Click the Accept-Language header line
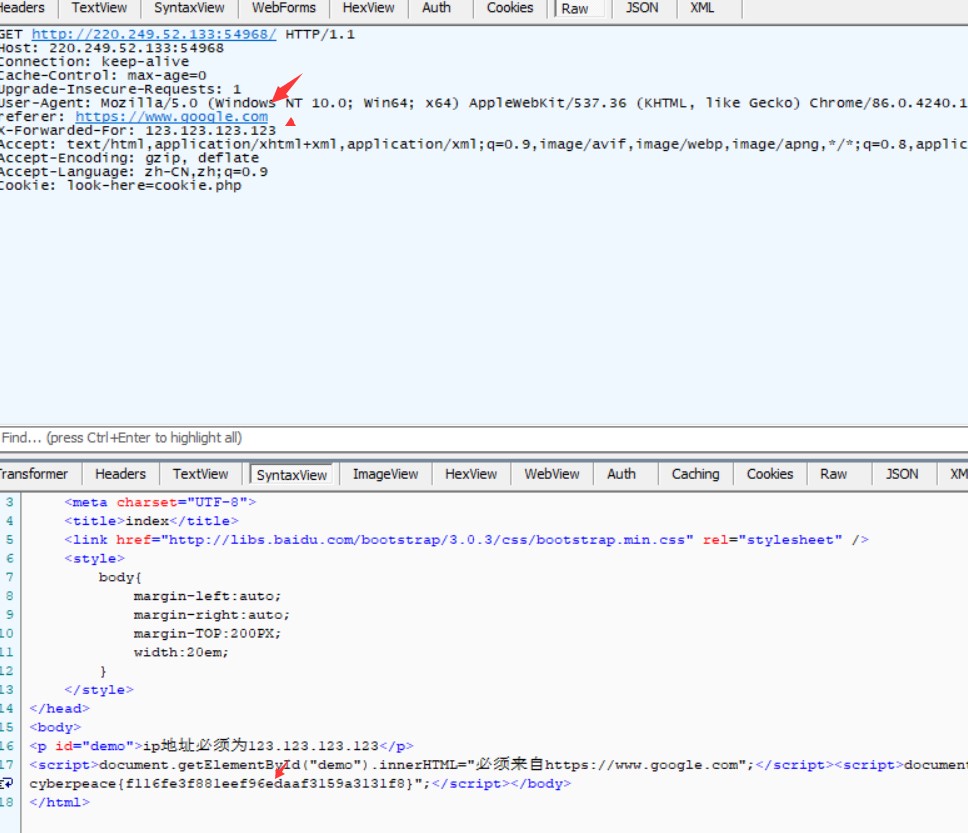The image size is (968, 833). click(x=134, y=172)
